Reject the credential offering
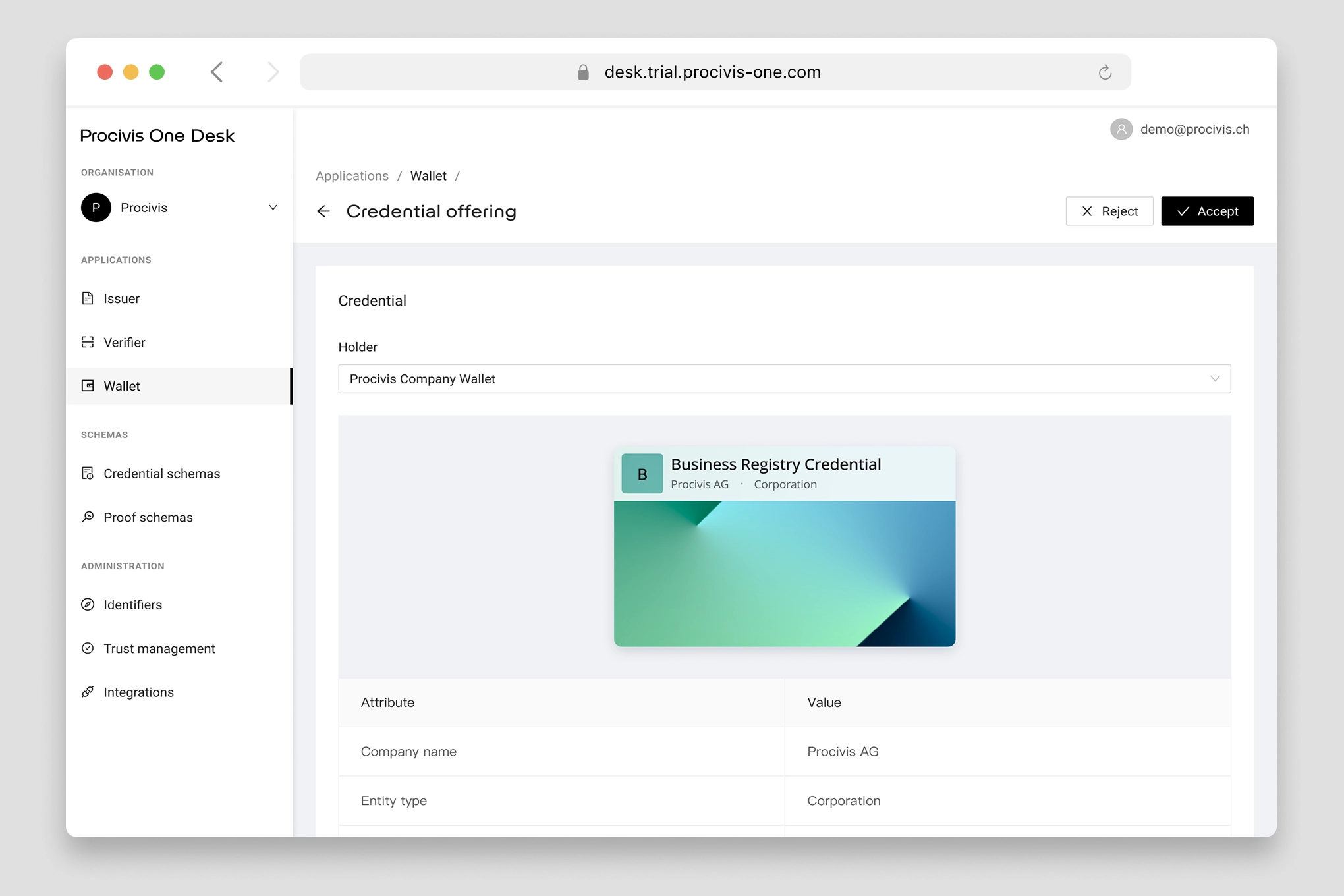 point(1109,211)
